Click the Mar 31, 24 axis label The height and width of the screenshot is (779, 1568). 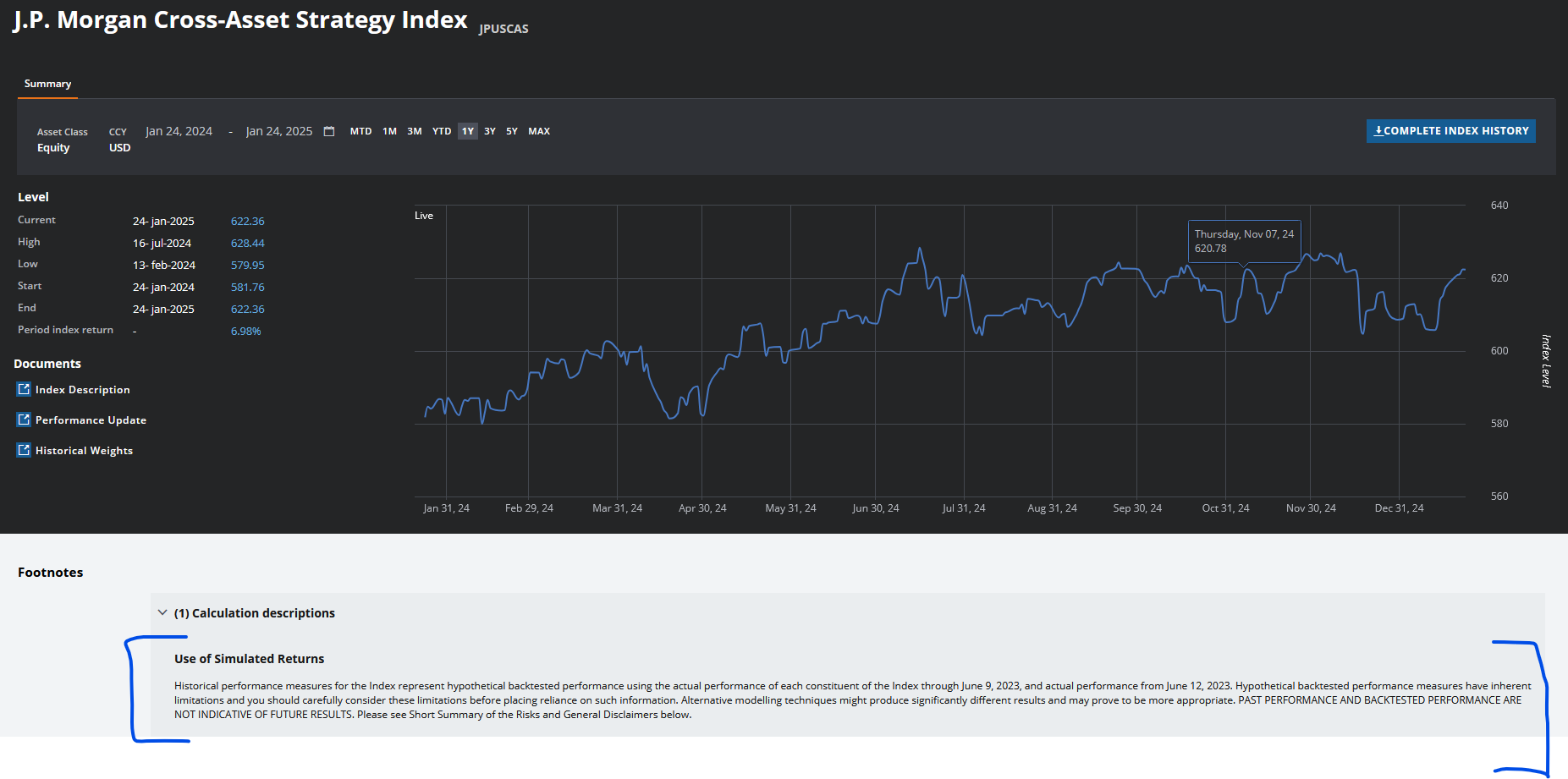[618, 508]
